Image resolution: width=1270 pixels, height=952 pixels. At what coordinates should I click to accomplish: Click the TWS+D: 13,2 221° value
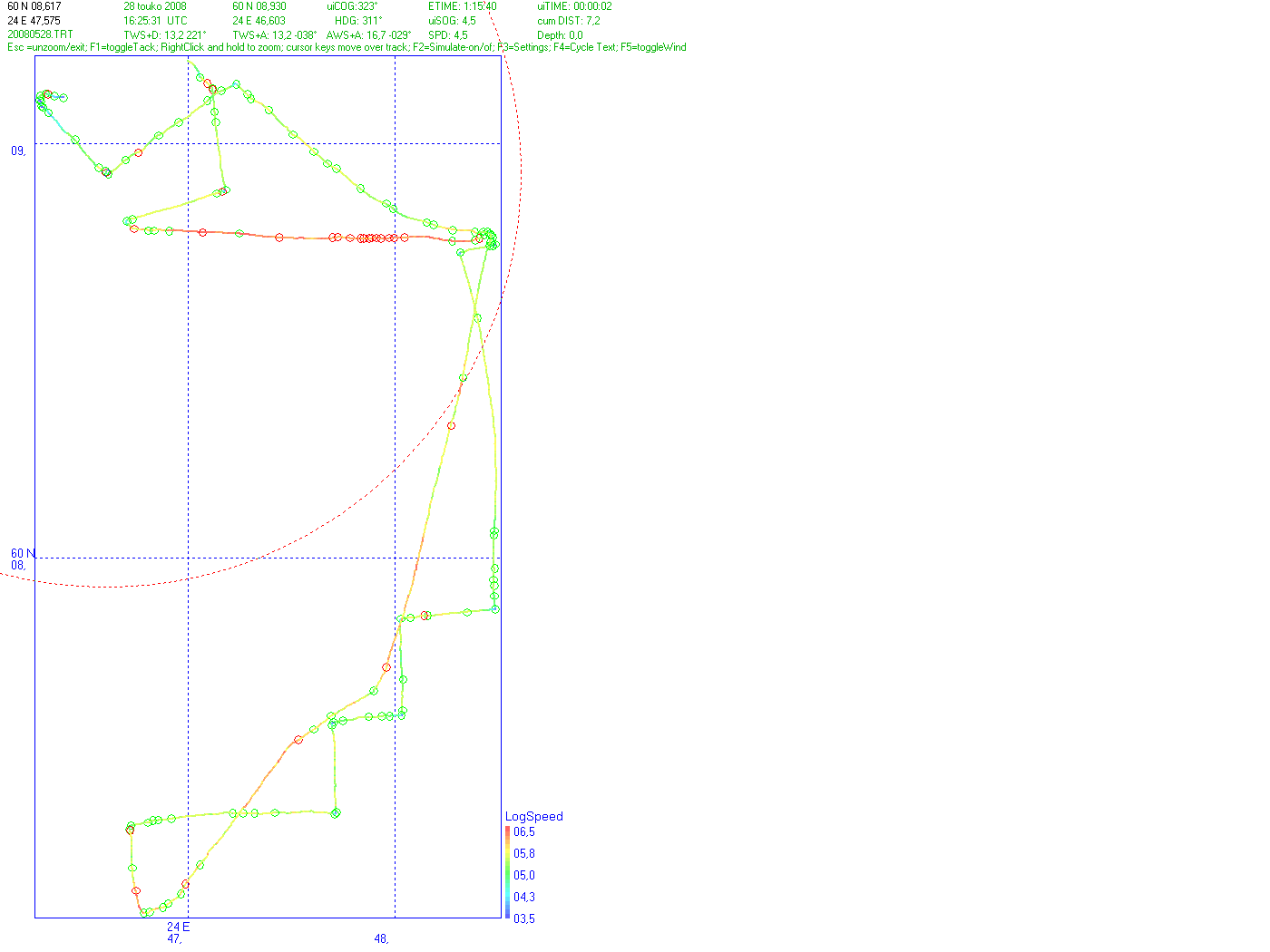[165, 35]
